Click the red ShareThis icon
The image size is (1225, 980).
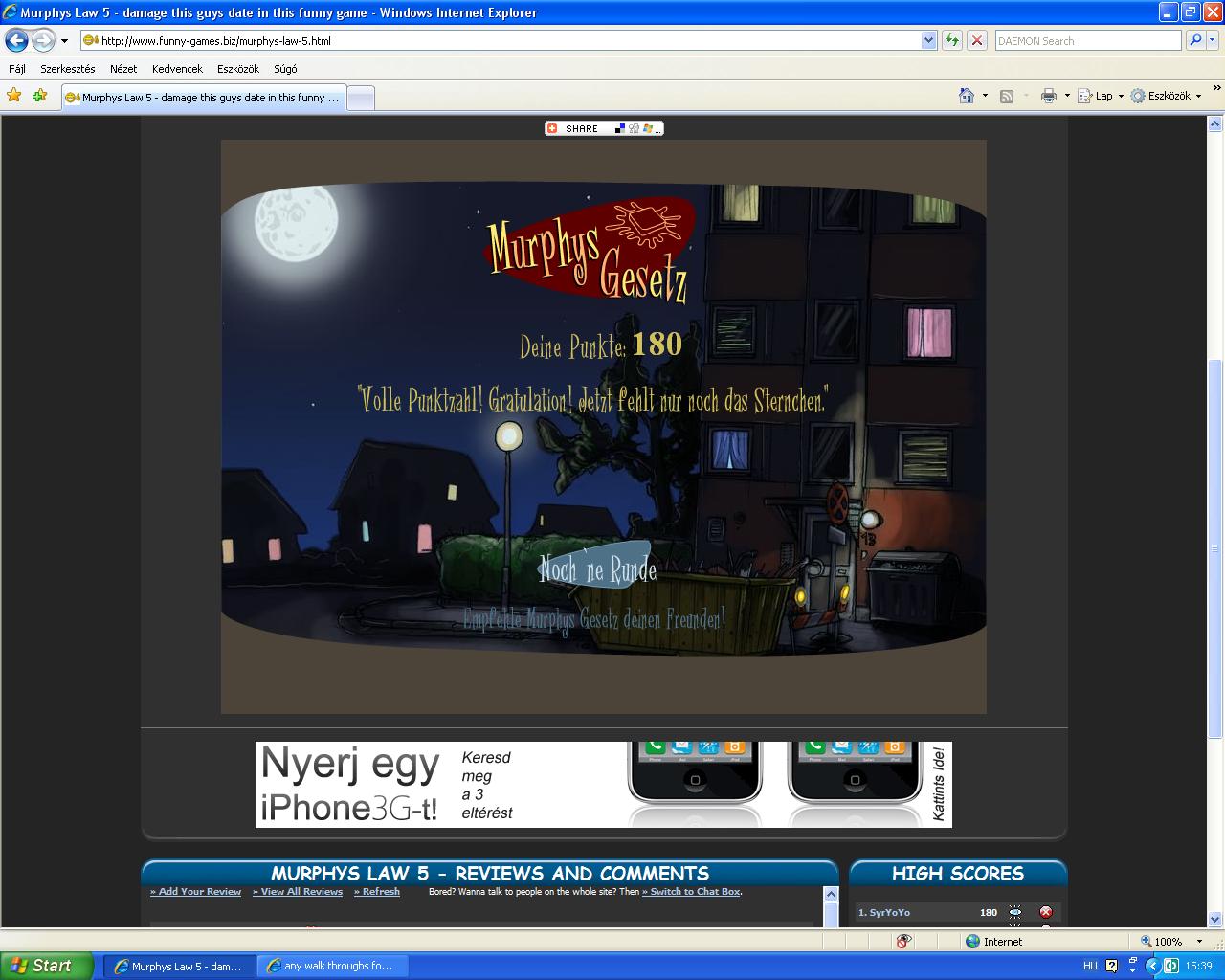click(x=552, y=128)
